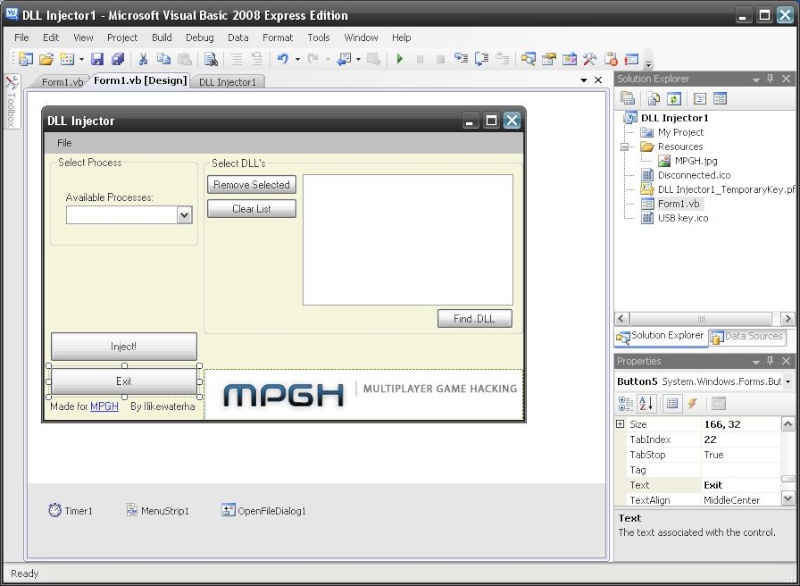Select the Timer1 component in tray
The width and height of the screenshot is (800, 586).
(x=70, y=511)
